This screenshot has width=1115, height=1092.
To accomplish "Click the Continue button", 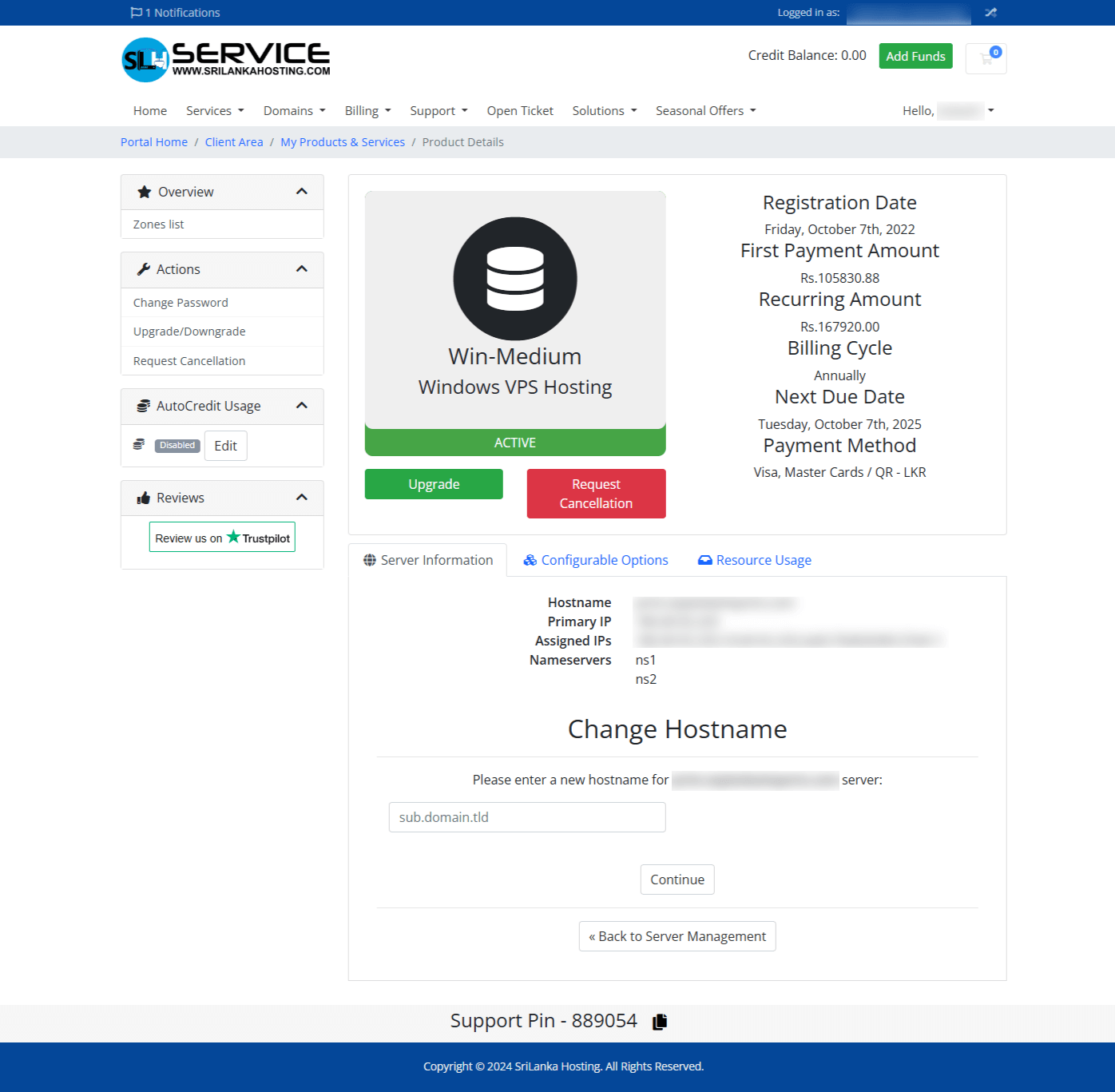I will coord(677,880).
